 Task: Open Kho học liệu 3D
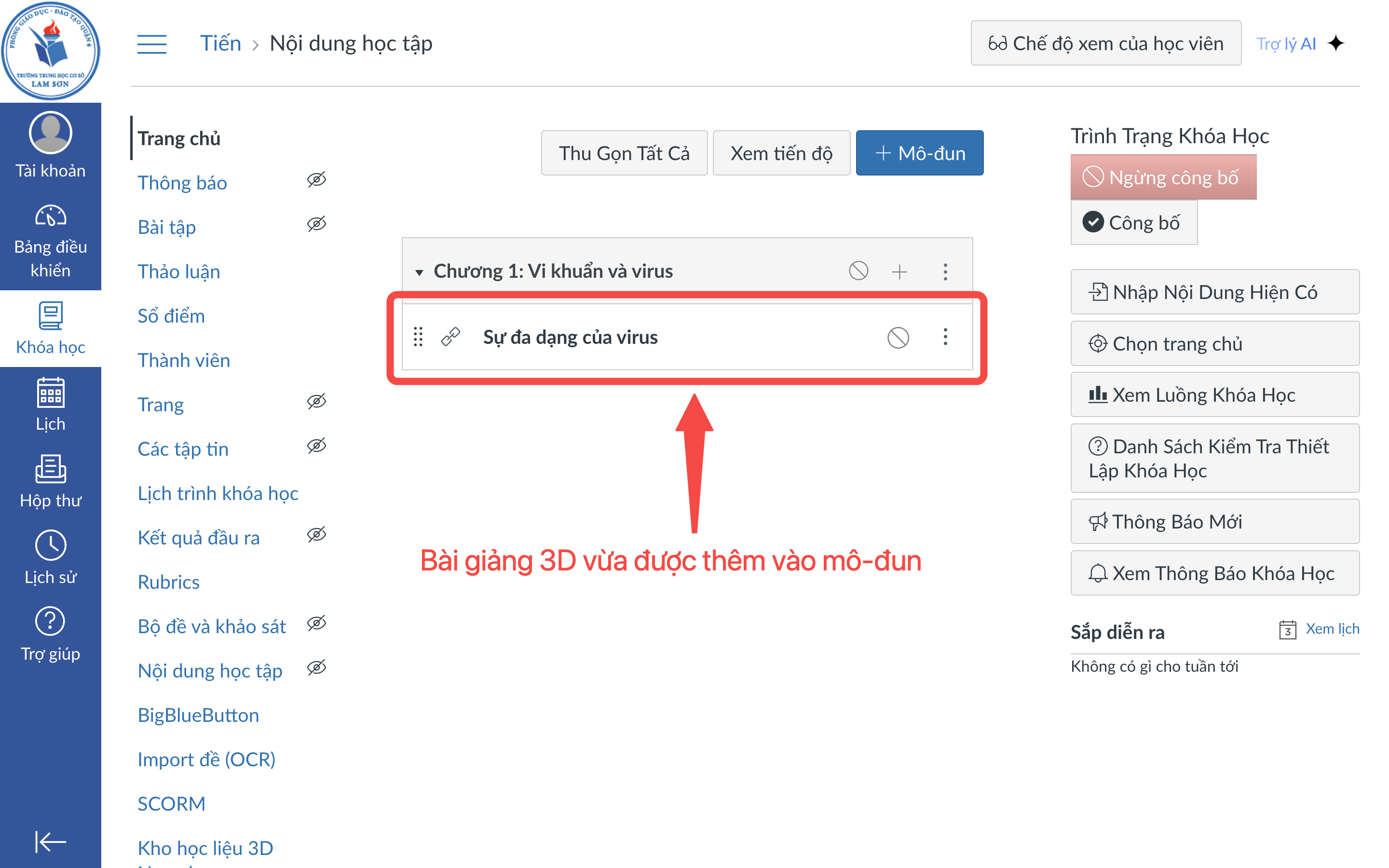[205, 848]
